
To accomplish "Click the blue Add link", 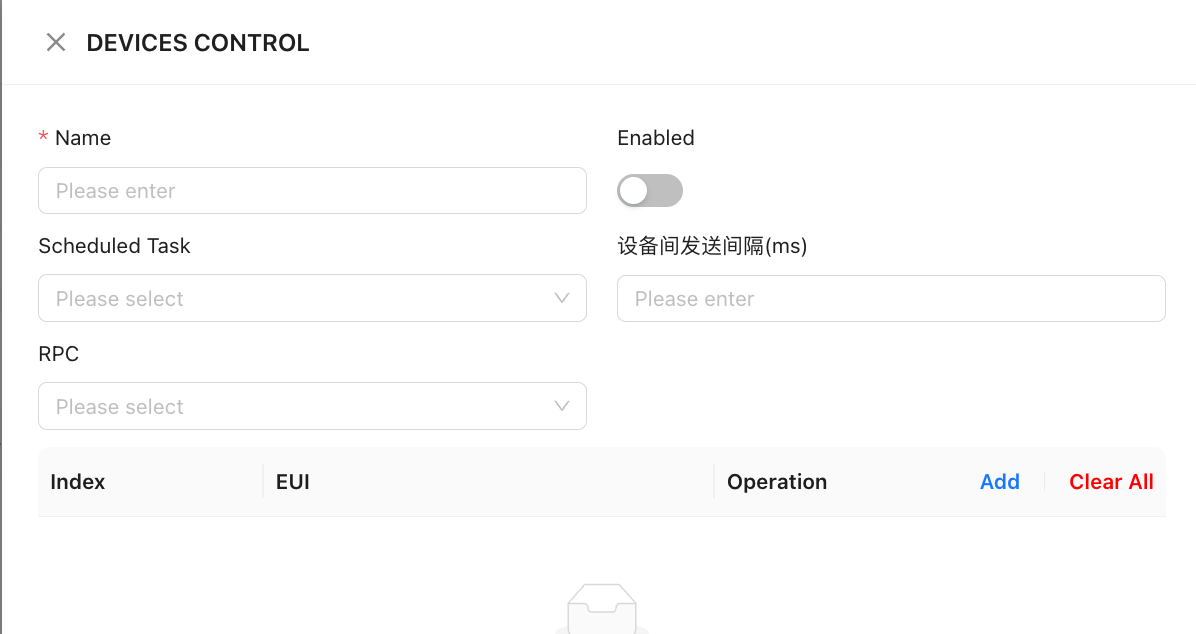I will coord(999,482).
